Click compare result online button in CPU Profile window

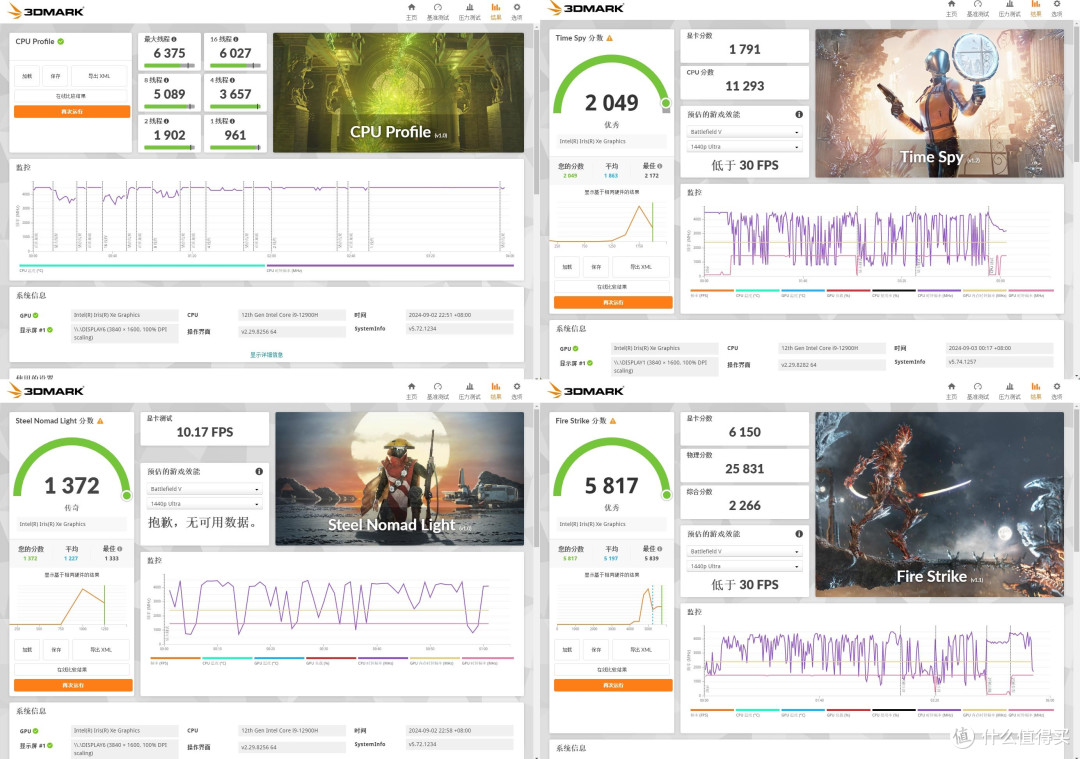coord(72,96)
